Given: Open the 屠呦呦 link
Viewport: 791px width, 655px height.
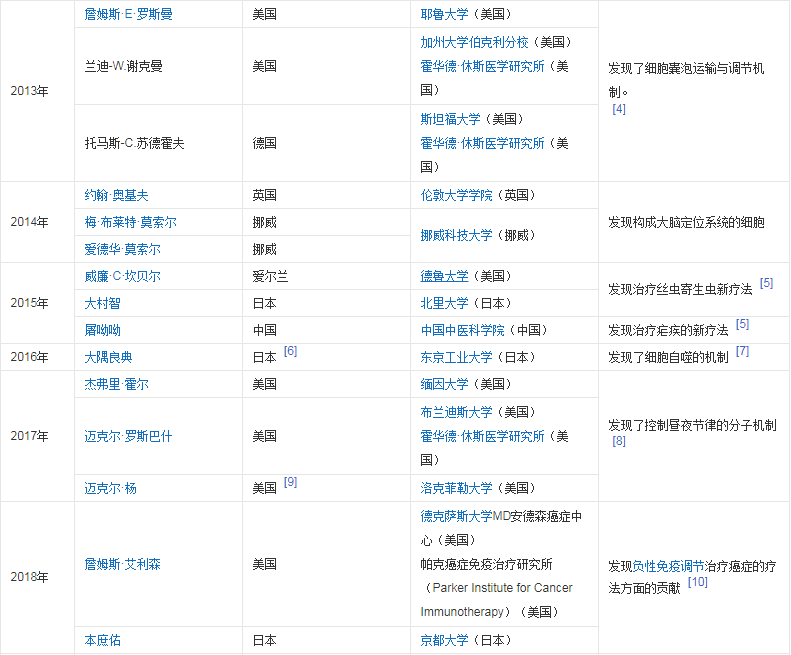Looking at the screenshot, I should tap(102, 330).
